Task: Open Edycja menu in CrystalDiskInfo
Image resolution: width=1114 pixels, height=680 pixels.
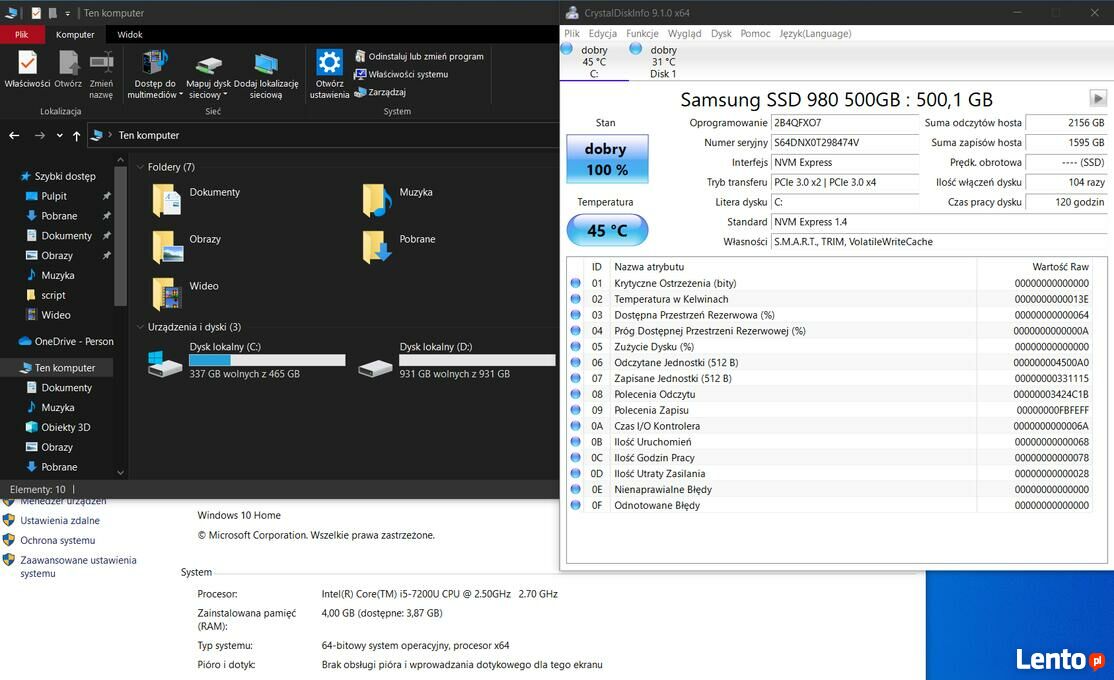Action: (x=602, y=33)
